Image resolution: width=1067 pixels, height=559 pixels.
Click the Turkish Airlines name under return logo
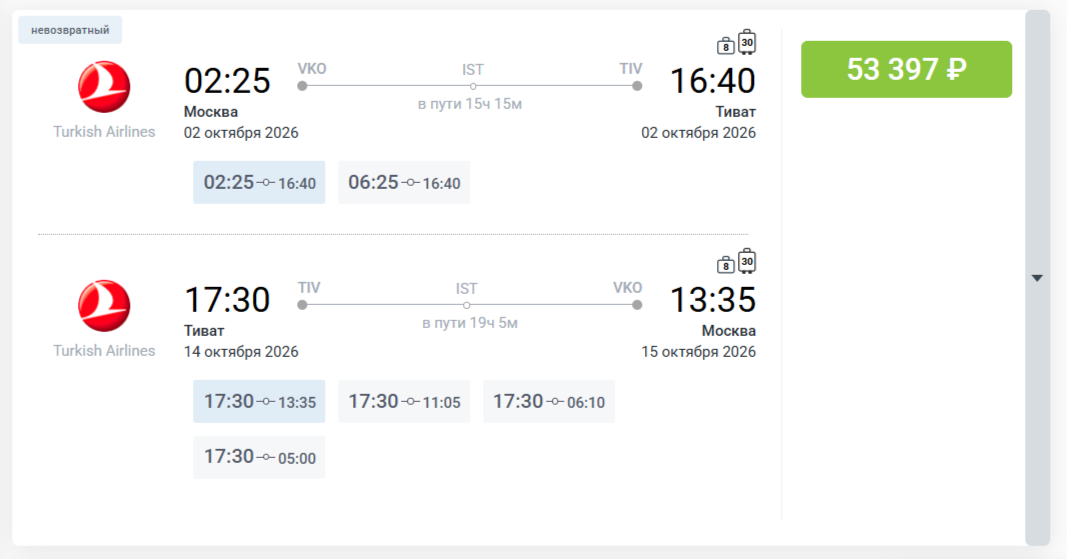click(104, 351)
